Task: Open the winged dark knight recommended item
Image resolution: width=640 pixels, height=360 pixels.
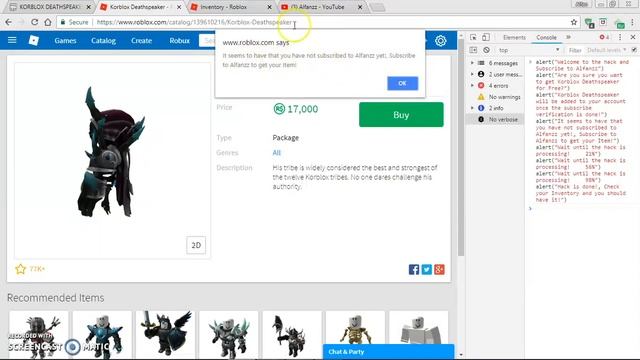Action: tap(165, 335)
